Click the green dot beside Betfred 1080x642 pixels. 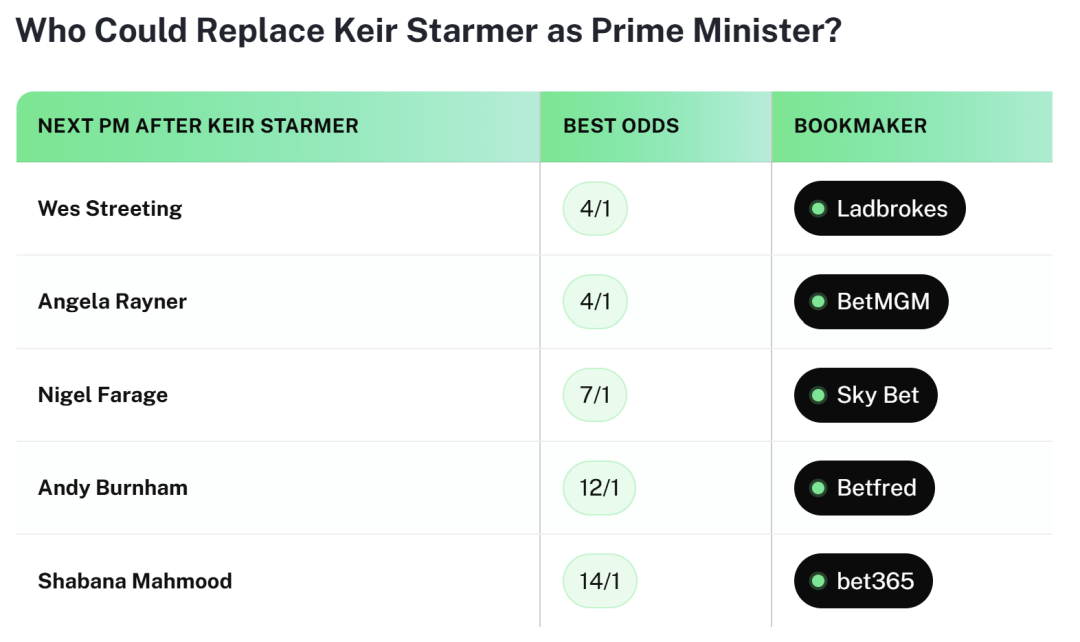pos(818,488)
